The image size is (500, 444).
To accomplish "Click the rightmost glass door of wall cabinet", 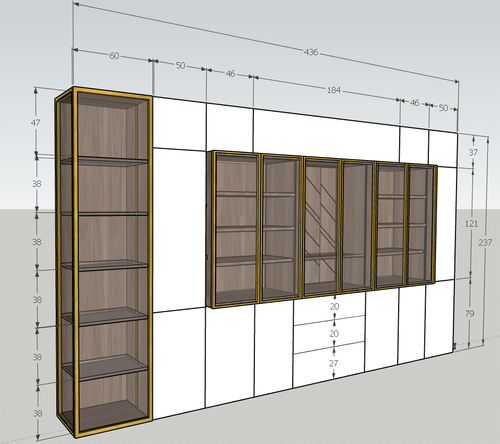I will 420,225.
